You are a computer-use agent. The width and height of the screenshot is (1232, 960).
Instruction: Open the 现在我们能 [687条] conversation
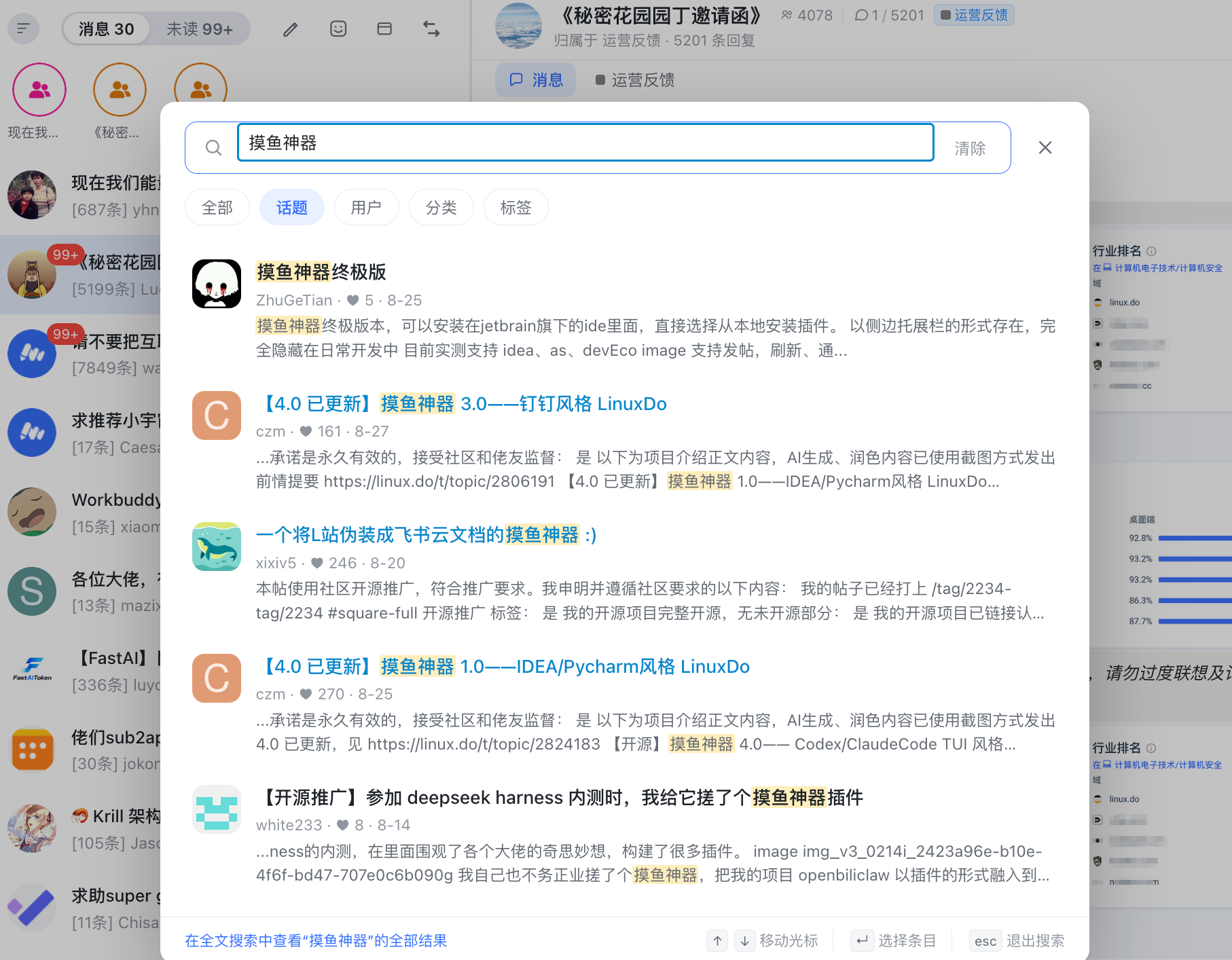point(80,196)
